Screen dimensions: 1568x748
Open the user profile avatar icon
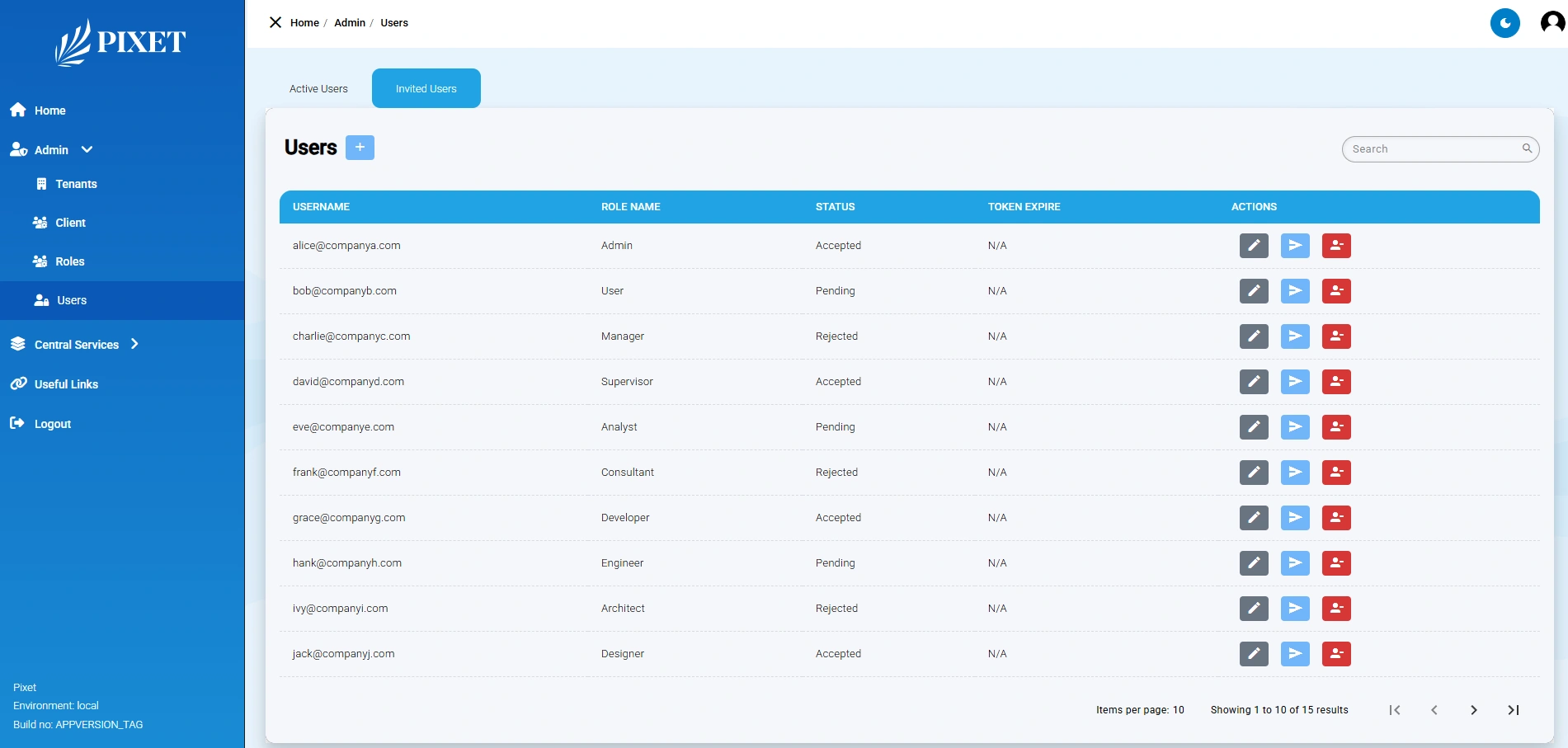click(1552, 23)
